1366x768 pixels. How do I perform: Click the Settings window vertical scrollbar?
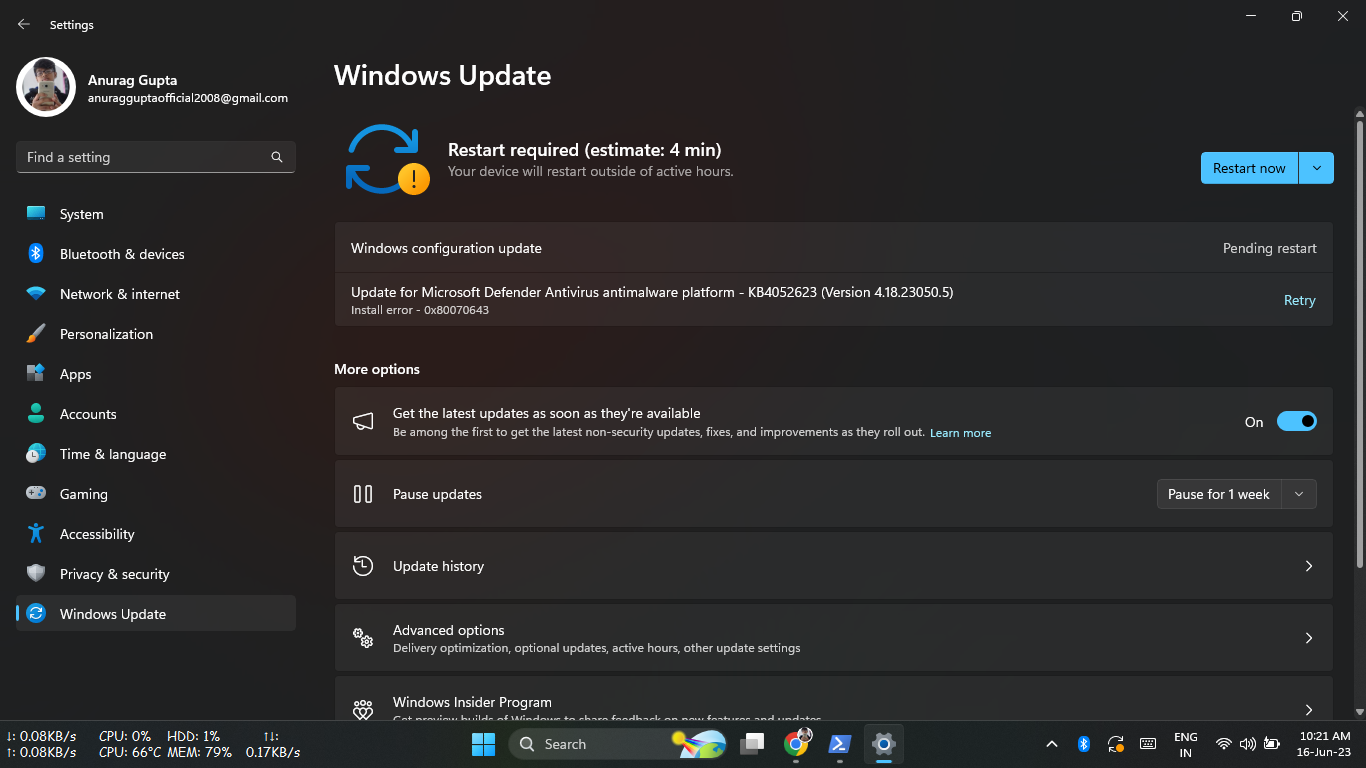1359,344
